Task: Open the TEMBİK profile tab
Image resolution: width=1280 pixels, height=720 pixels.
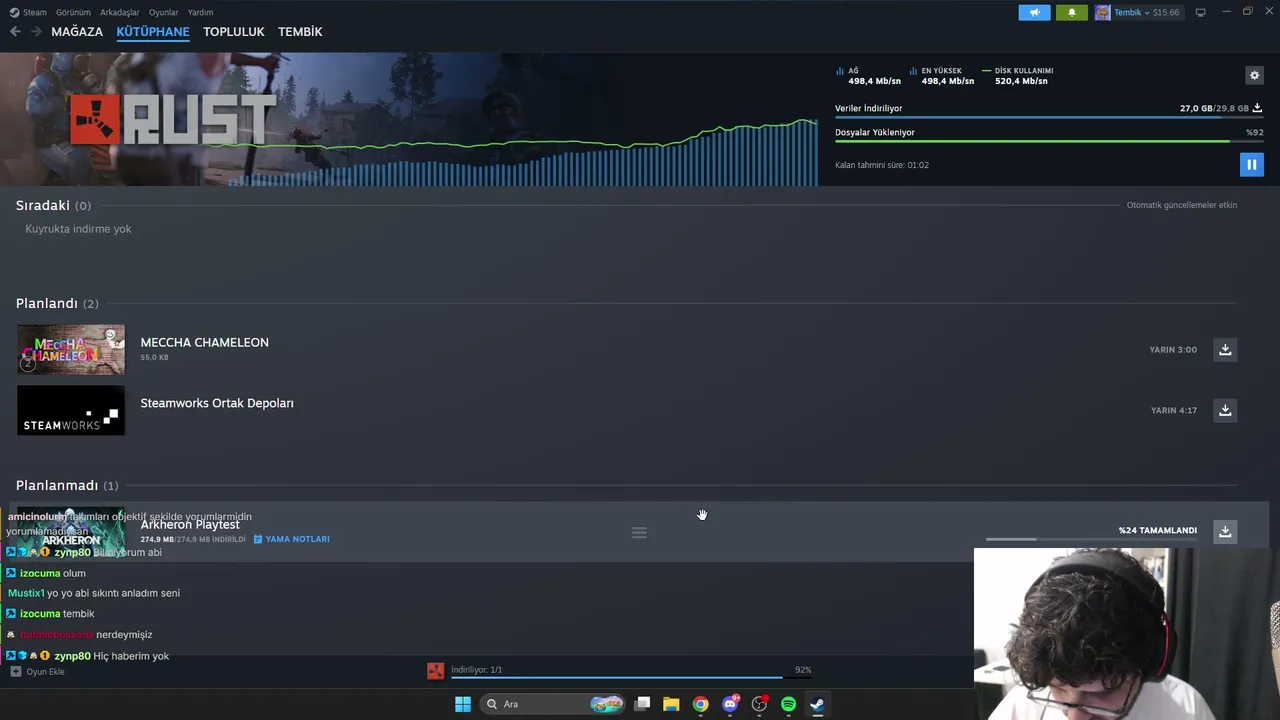Action: [x=300, y=32]
